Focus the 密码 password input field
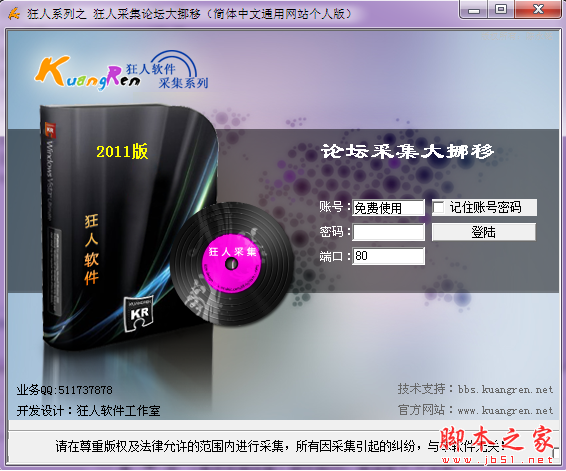 pos(388,232)
